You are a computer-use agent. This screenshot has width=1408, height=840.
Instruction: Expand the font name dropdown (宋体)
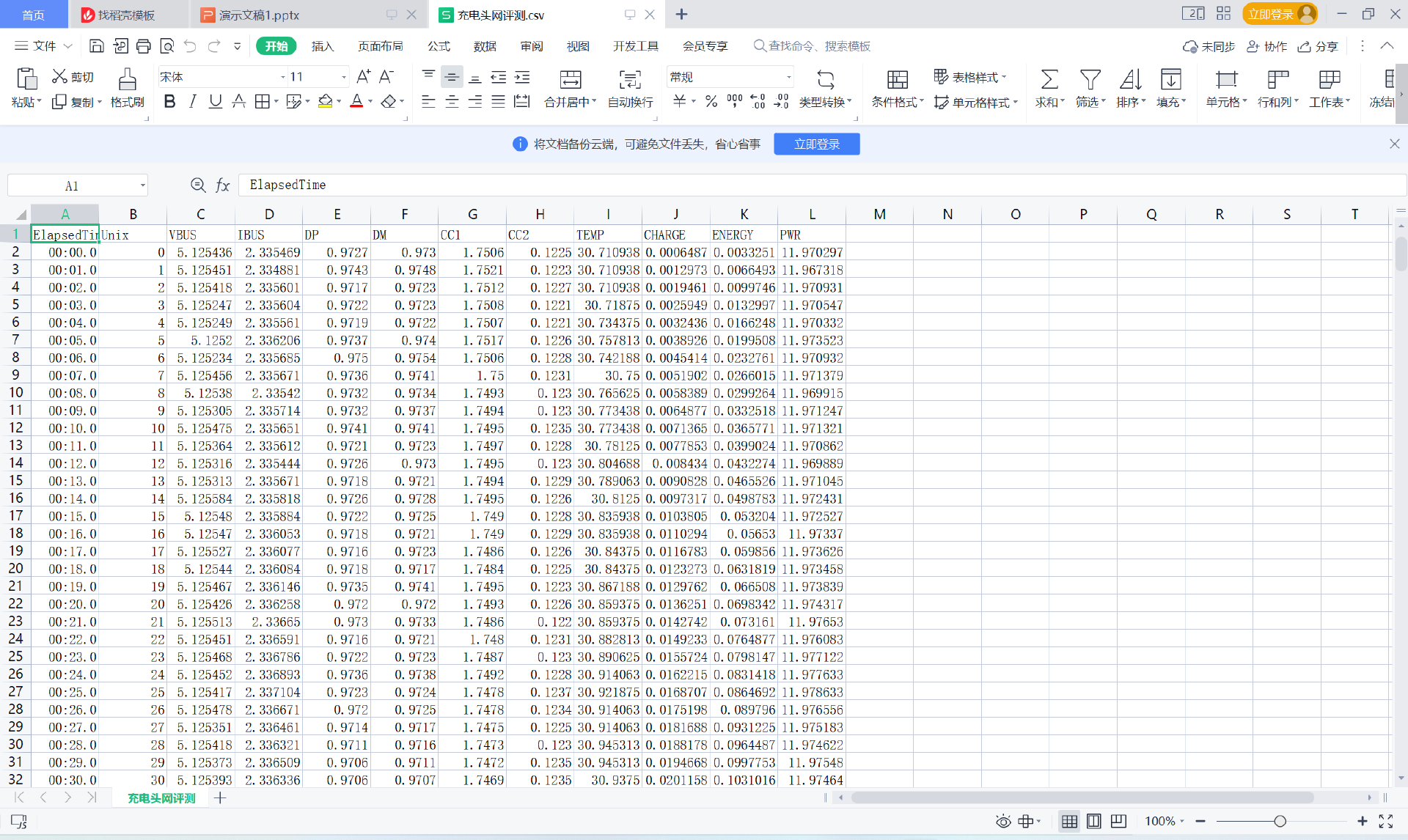pyautogui.click(x=283, y=77)
